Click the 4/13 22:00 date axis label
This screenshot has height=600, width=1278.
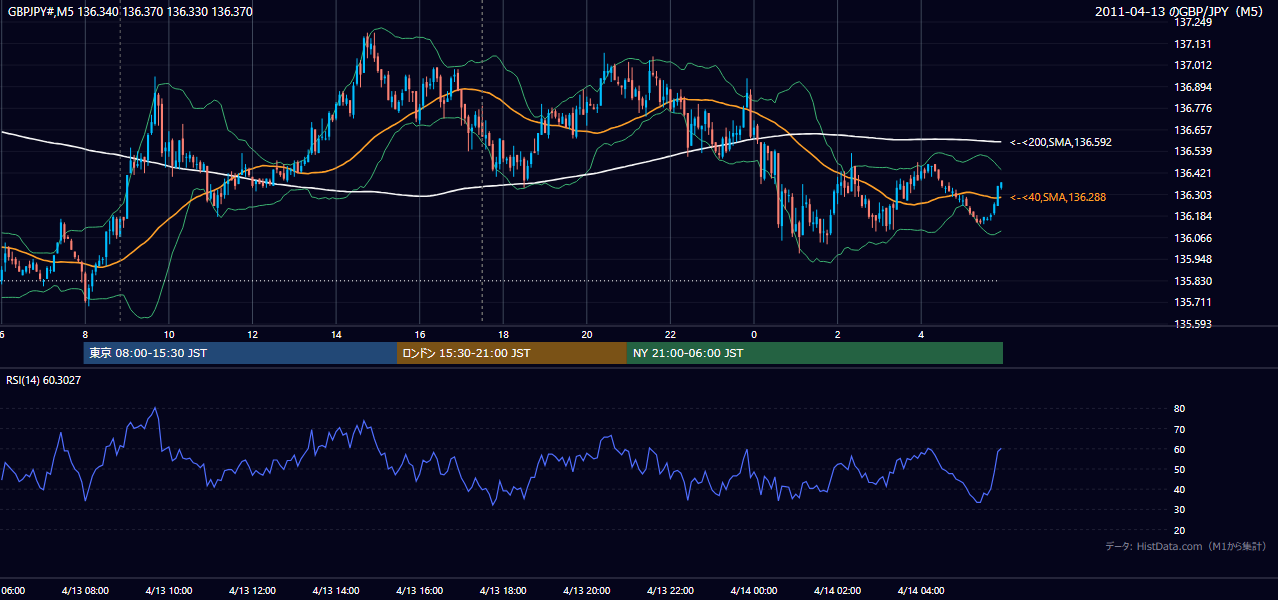click(x=670, y=591)
